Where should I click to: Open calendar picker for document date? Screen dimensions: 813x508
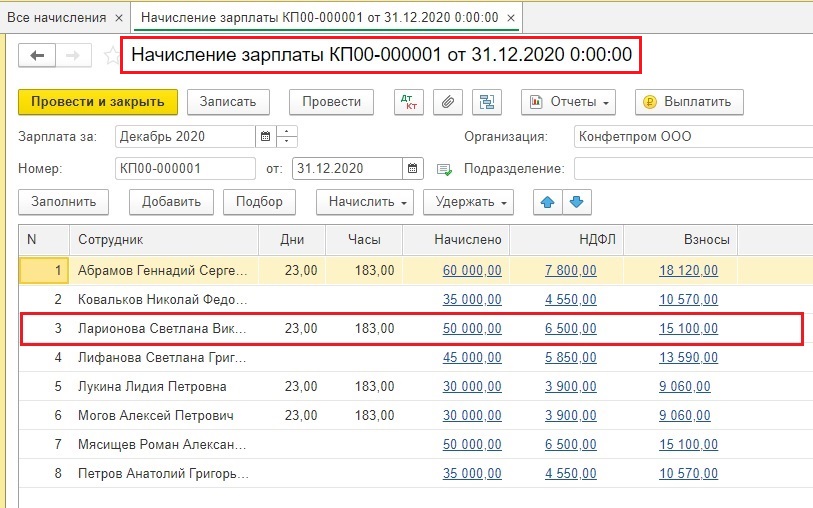(x=413, y=168)
